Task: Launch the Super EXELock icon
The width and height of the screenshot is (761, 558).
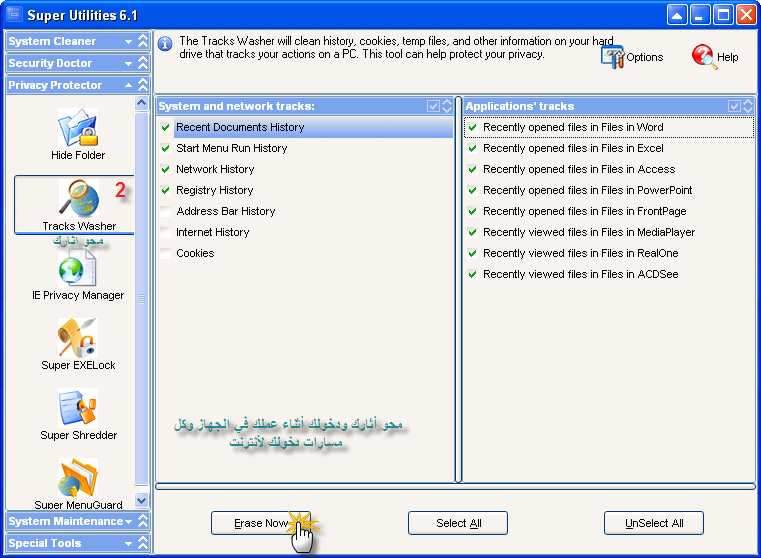Action: [78, 338]
